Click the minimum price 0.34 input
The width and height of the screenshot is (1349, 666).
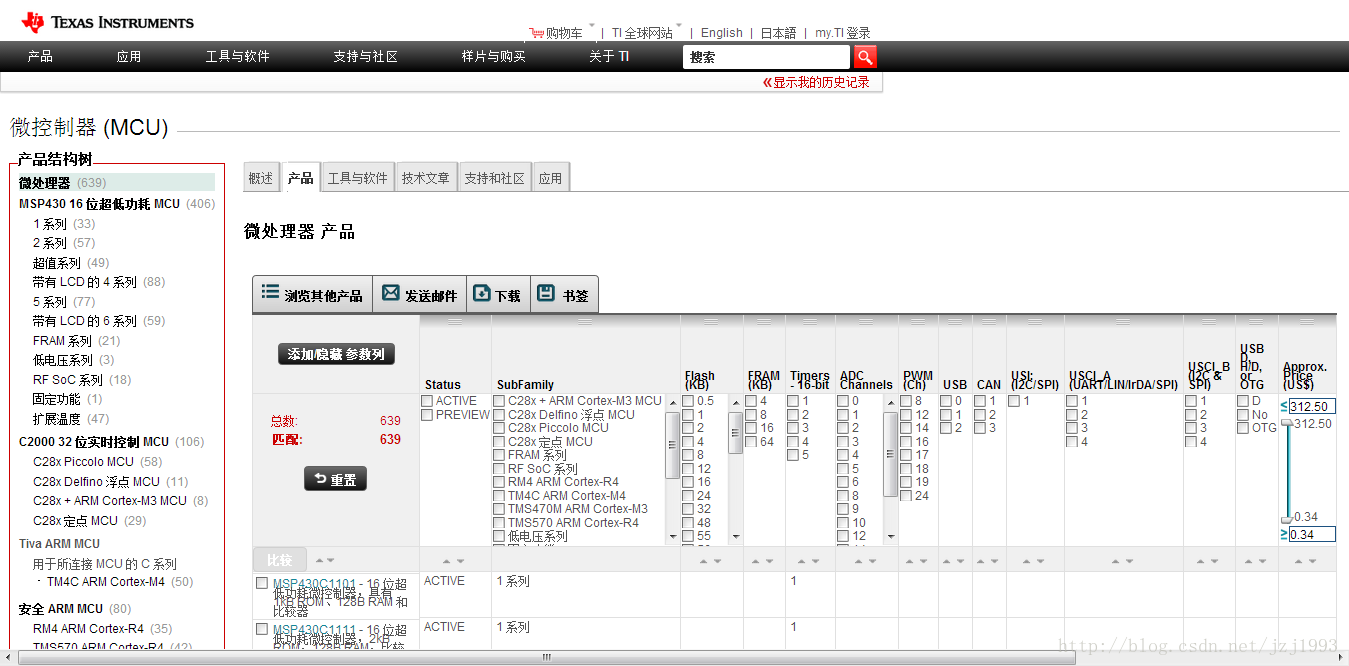pos(1312,534)
